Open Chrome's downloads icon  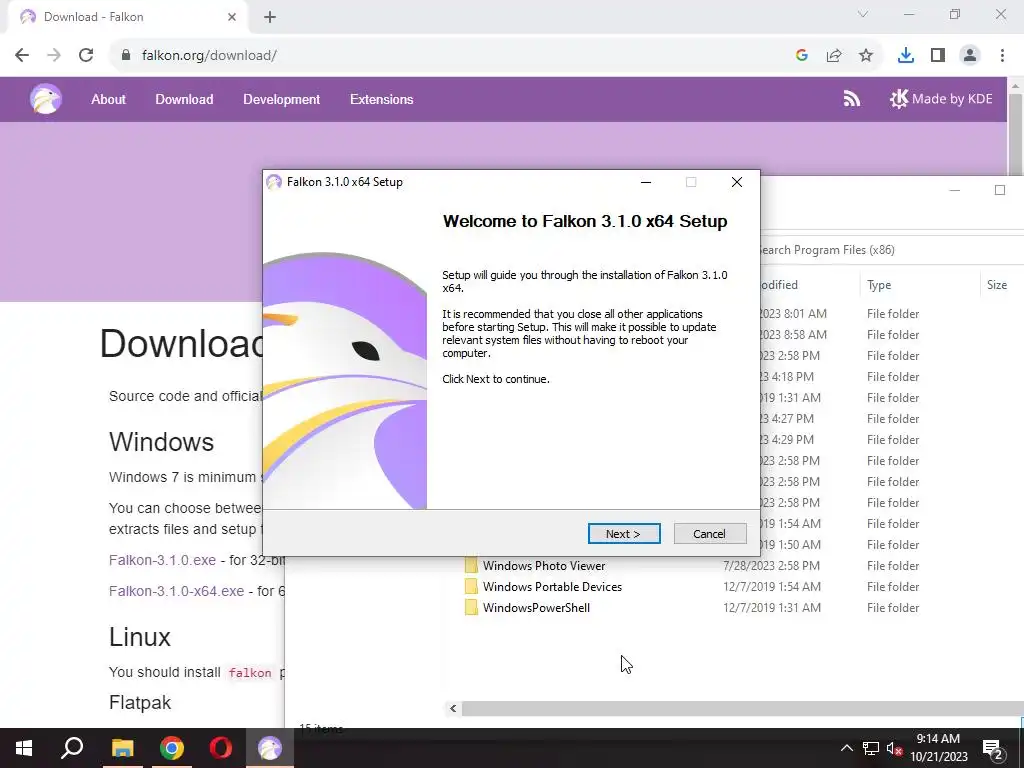(x=906, y=56)
